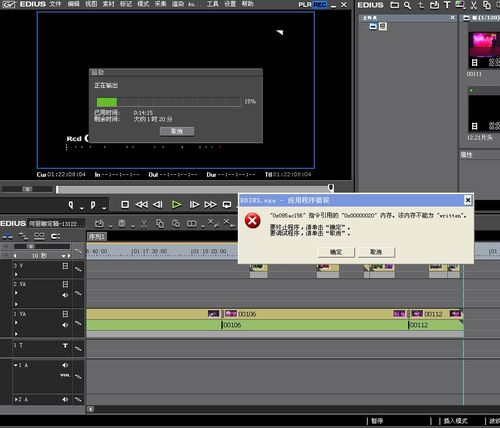Open the dropdown beside the save project icon
Image resolution: width=500 pixels, height=428 pixels.
(x=133, y=226)
